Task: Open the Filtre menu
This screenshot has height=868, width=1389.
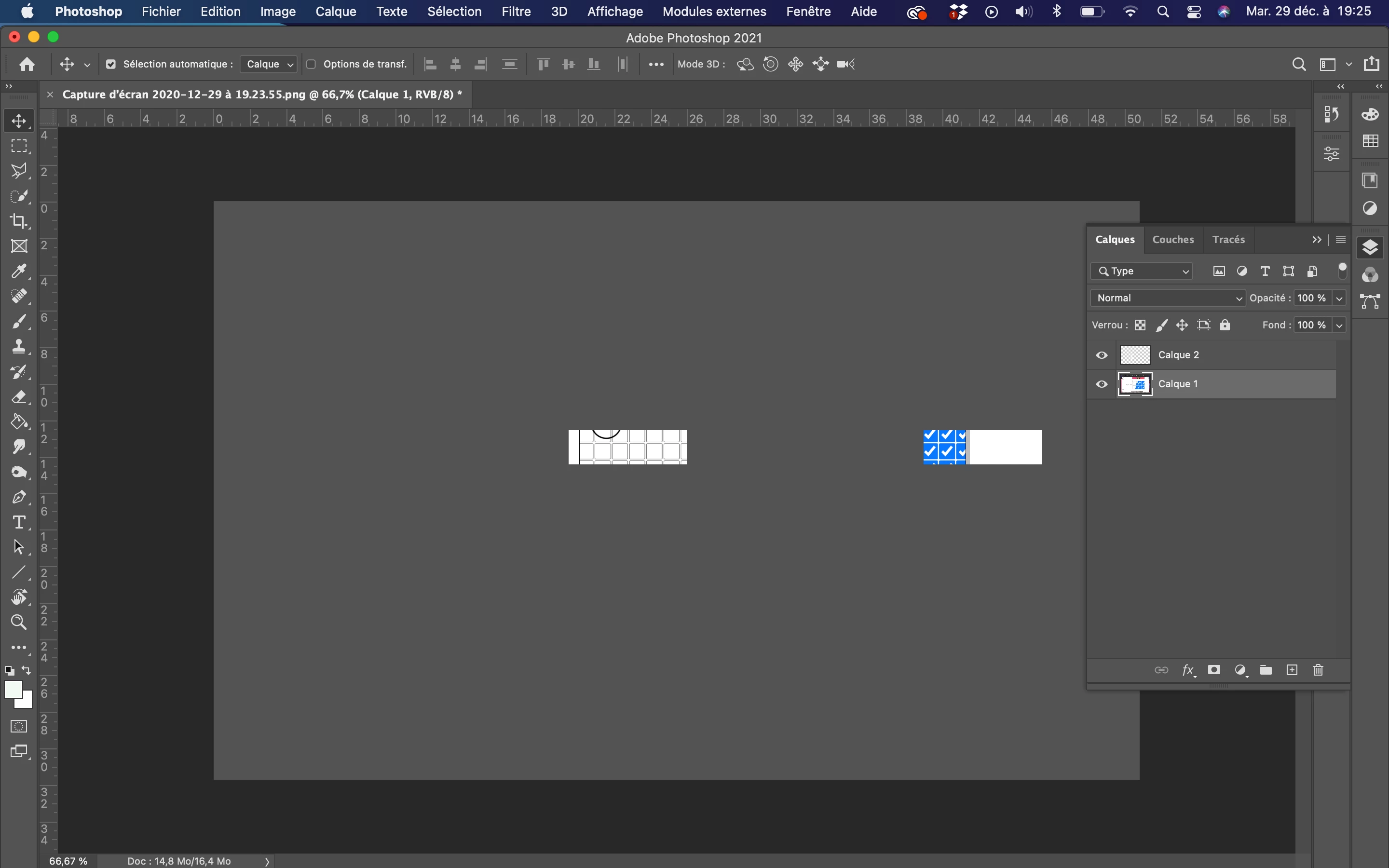Action: (x=516, y=12)
